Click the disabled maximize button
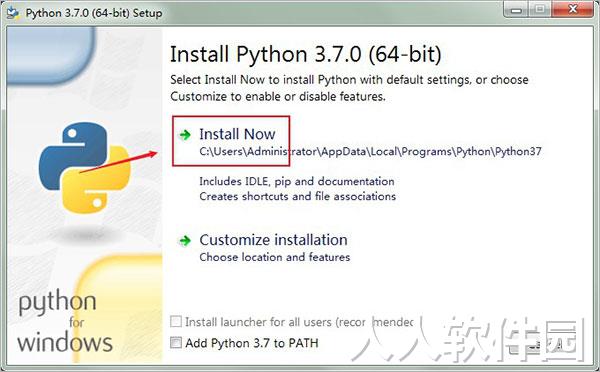Image resolution: width=600 pixels, height=372 pixels. coord(540,10)
